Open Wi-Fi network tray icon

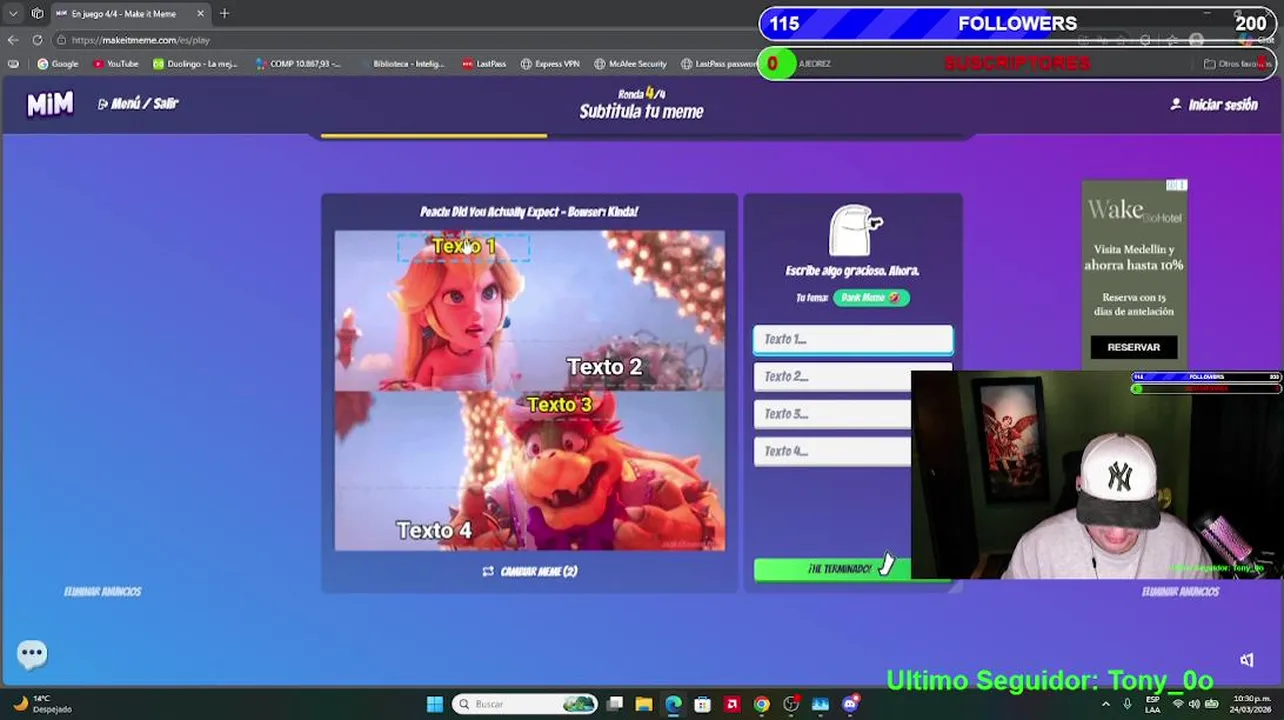click(x=1178, y=704)
